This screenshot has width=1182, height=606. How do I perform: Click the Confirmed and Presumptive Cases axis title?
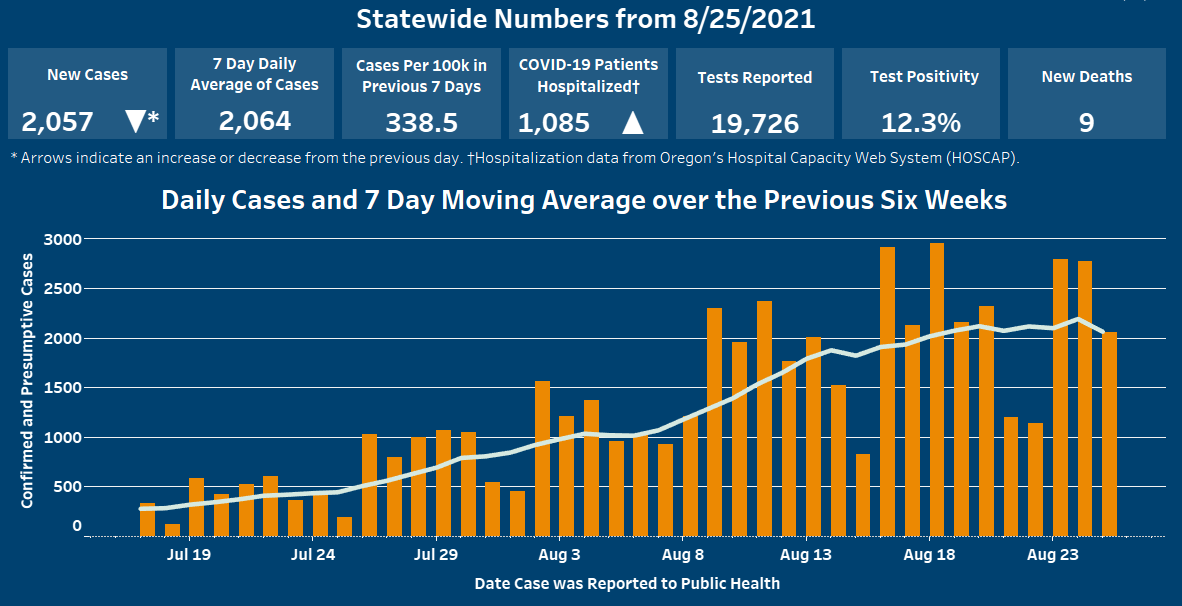click(27, 381)
